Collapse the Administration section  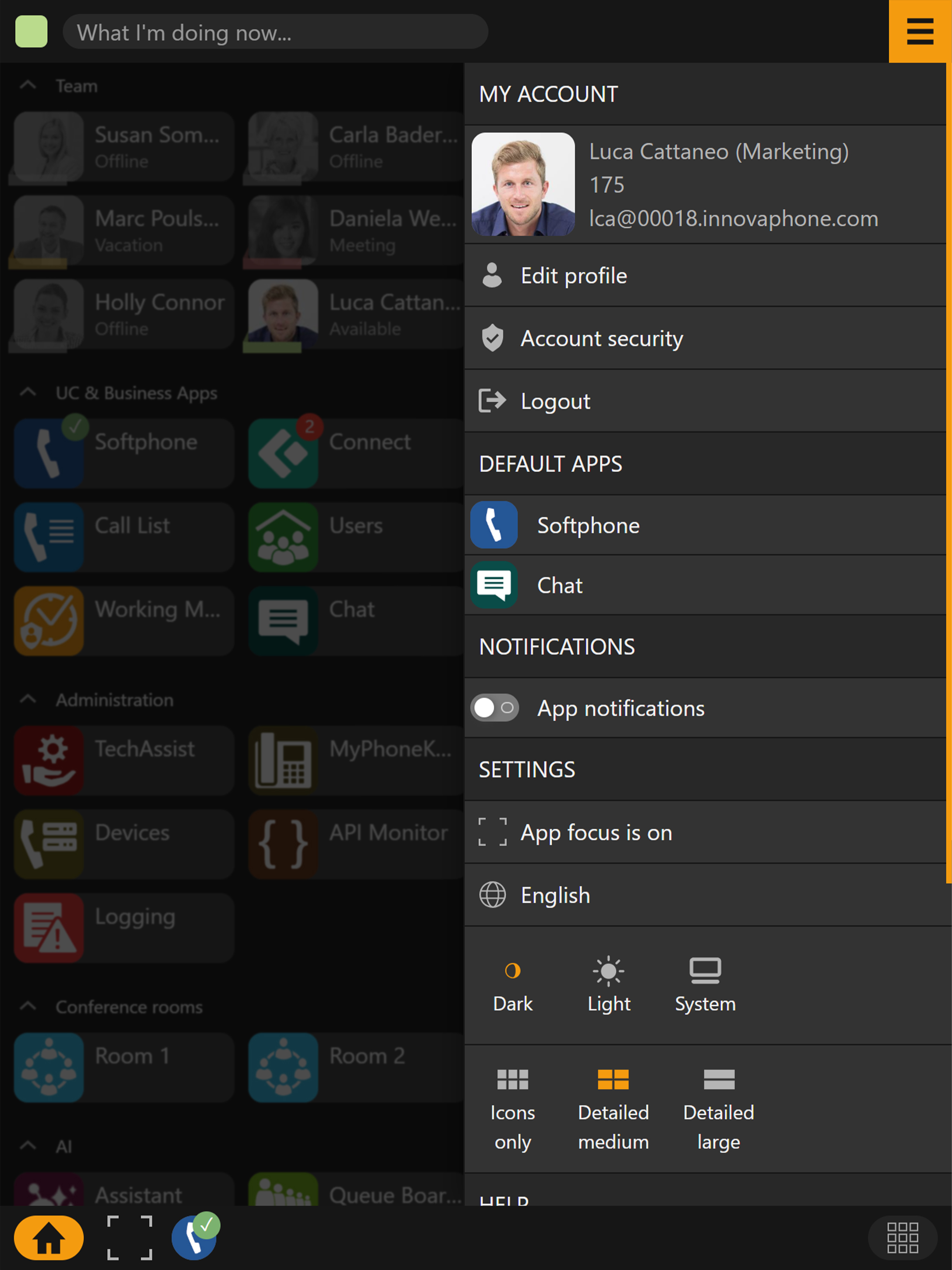(27, 699)
